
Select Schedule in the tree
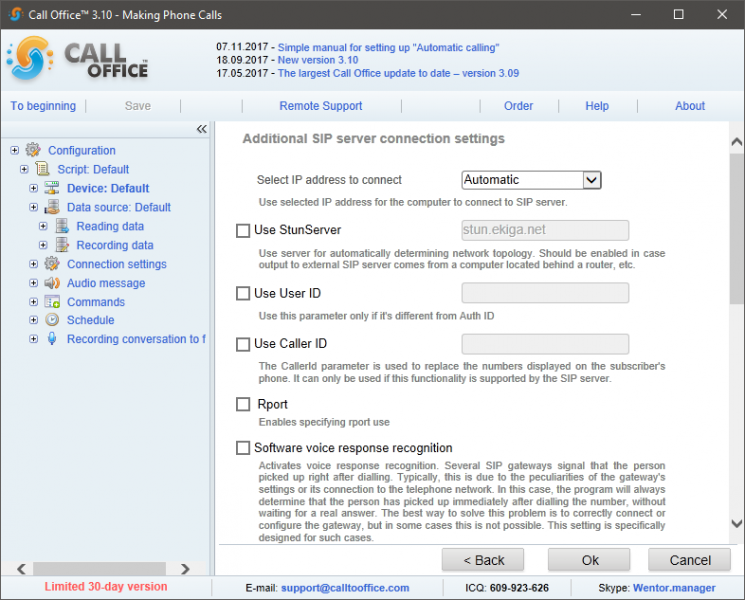[x=90, y=320]
